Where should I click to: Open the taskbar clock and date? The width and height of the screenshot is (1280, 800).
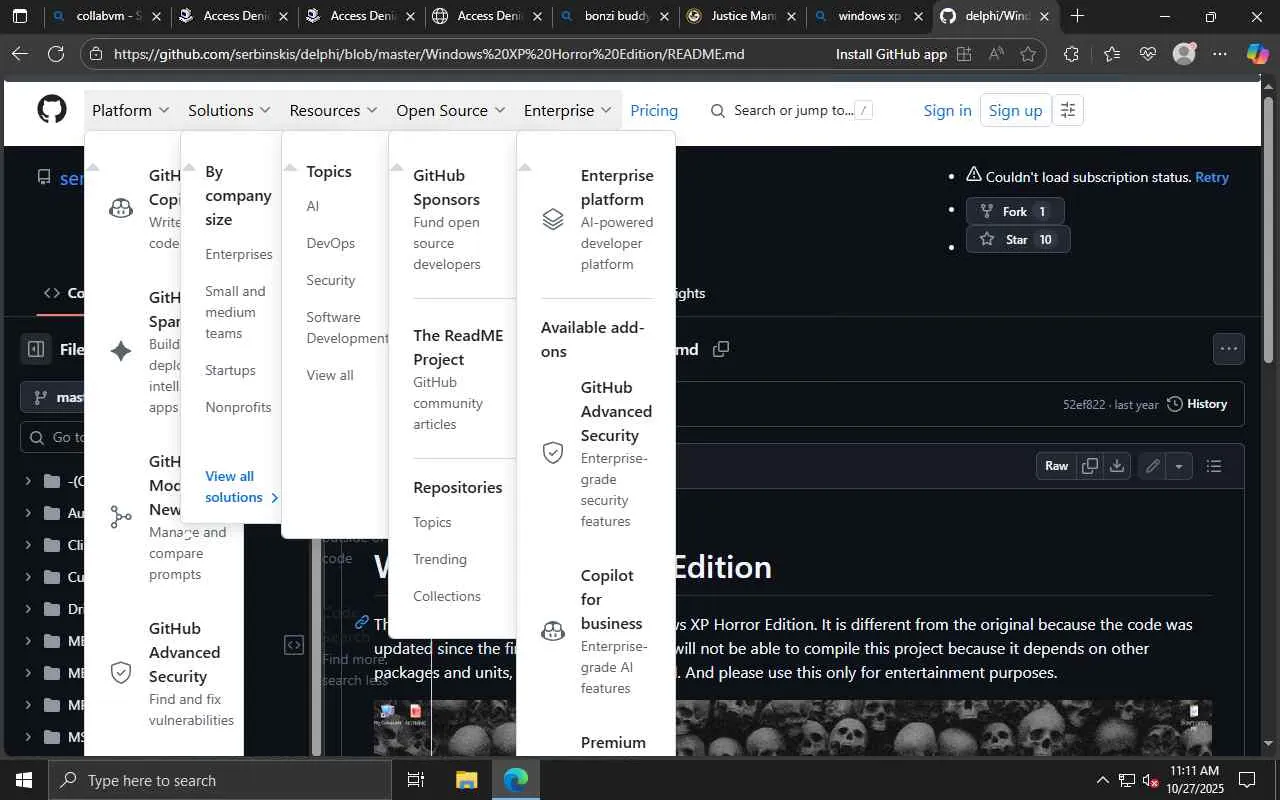pyautogui.click(x=1194, y=780)
